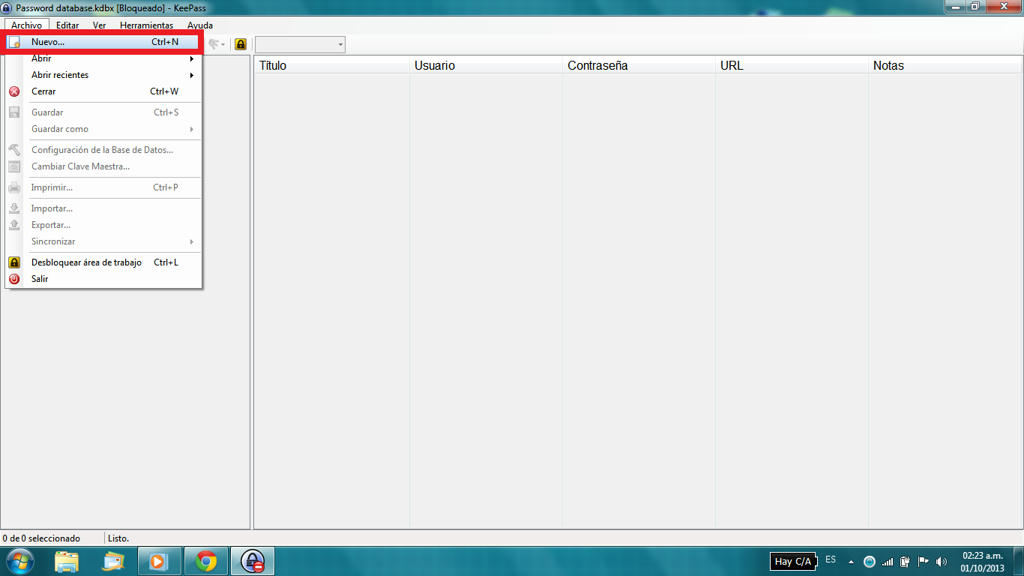This screenshot has height=576, width=1024.
Task: Click the Action Center flag icon
Action: click(x=923, y=562)
